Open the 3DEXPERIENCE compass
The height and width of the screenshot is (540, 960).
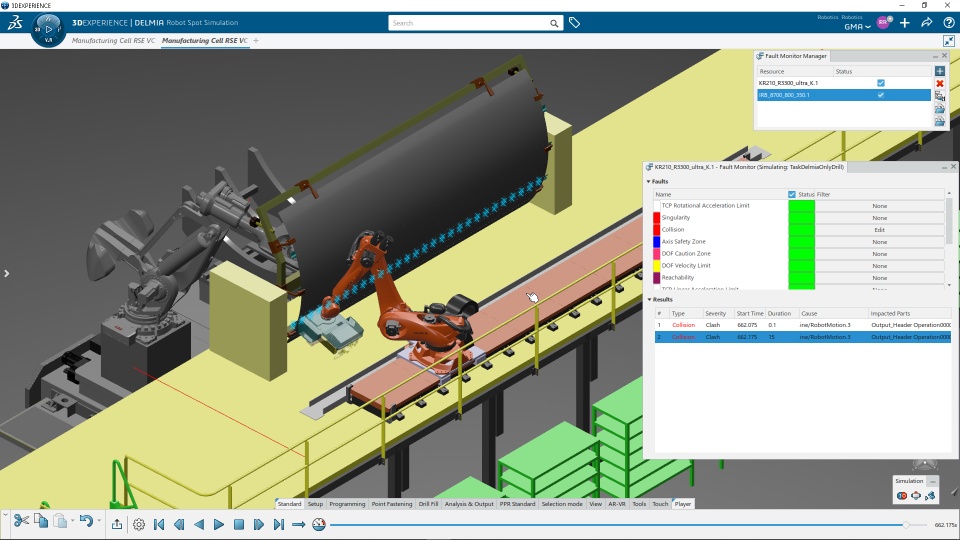point(48,29)
